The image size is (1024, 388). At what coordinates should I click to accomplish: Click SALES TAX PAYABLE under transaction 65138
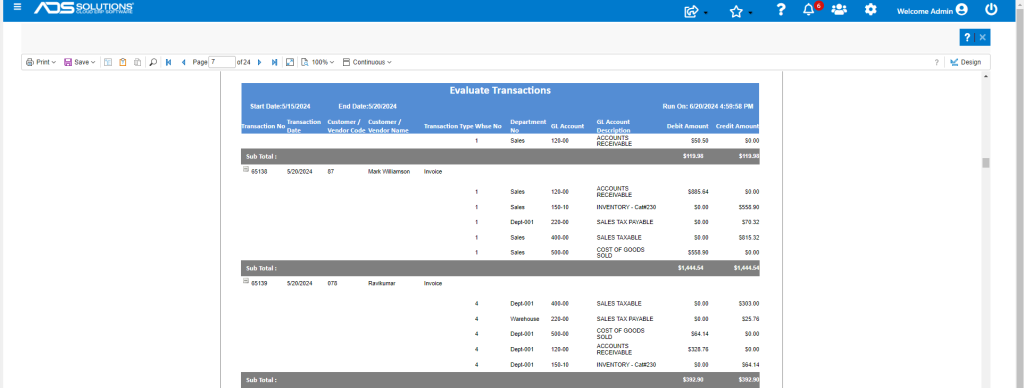pos(625,222)
